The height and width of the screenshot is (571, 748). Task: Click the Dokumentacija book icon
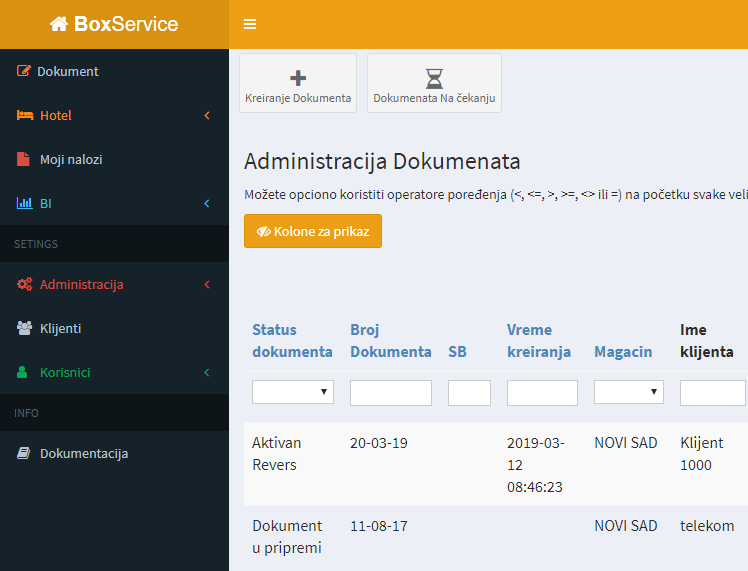click(23, 453)
